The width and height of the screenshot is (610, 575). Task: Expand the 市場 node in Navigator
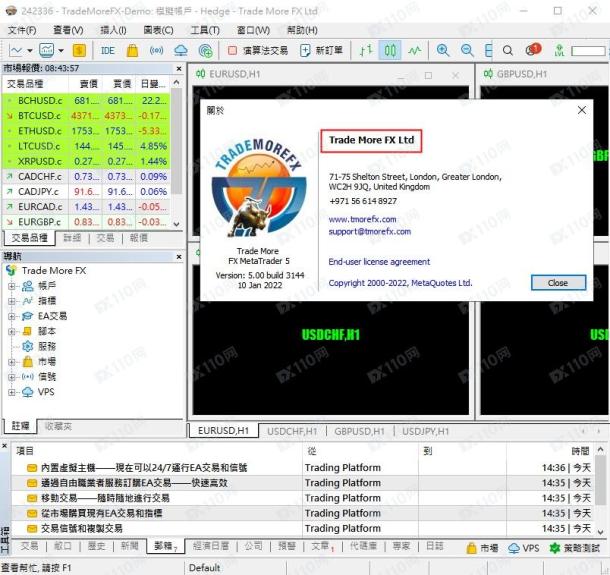point(12,362)
